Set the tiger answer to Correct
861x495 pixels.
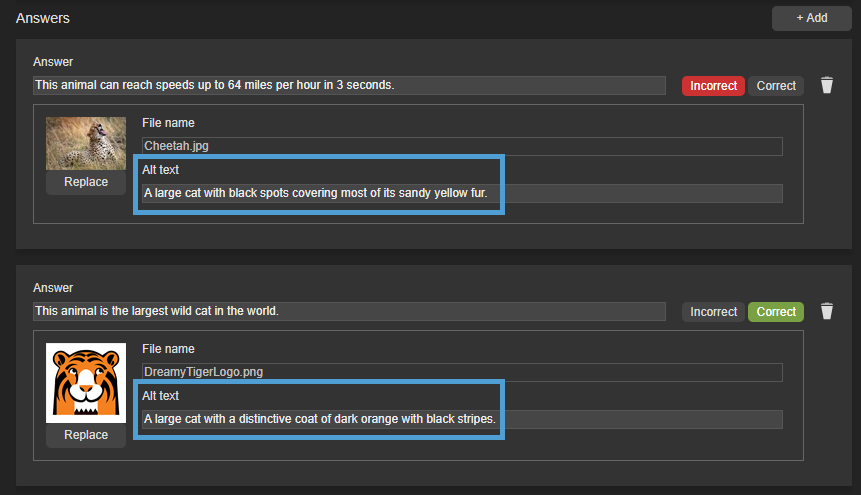click(x=776, y=312)
